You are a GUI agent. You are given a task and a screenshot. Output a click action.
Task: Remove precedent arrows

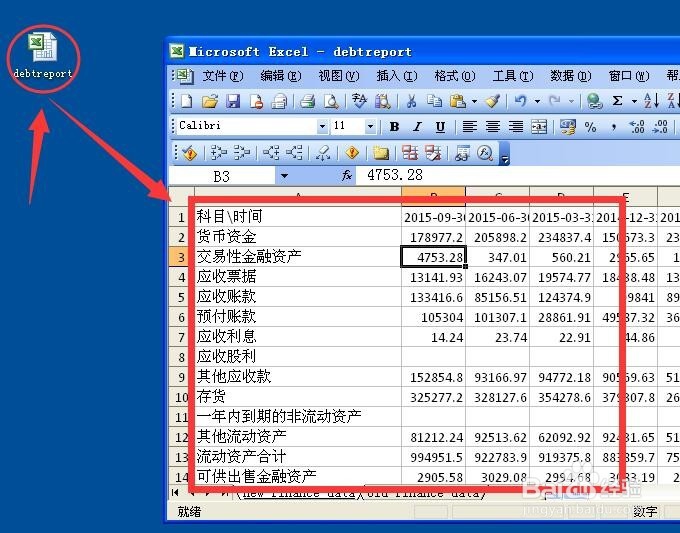[x=241, y=153]
